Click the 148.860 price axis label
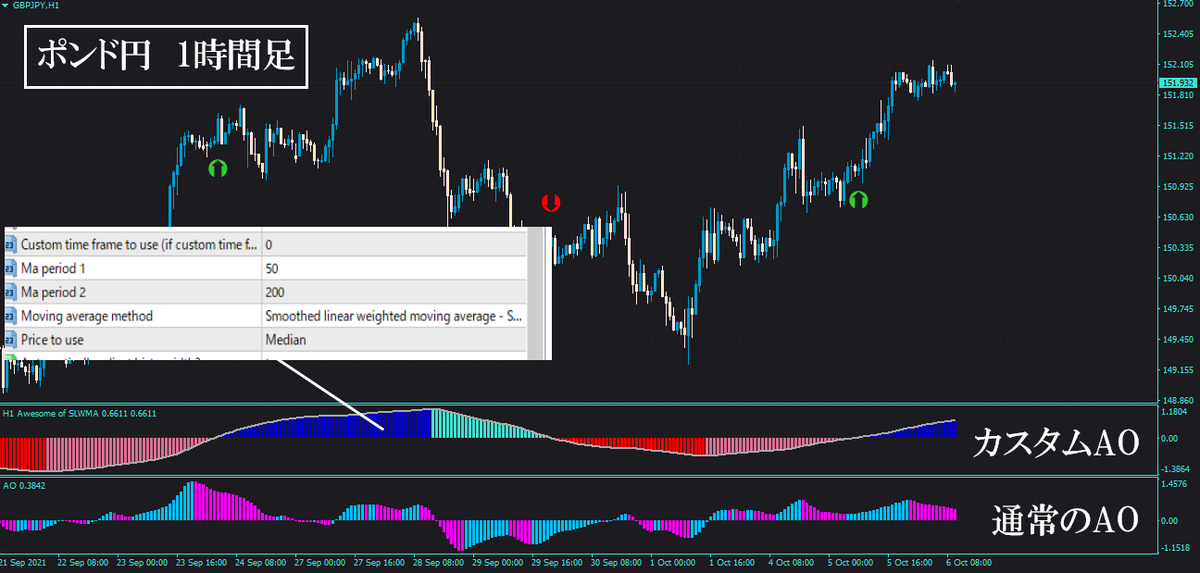Screen dimensions: 1200x573 pos(1177,400)
